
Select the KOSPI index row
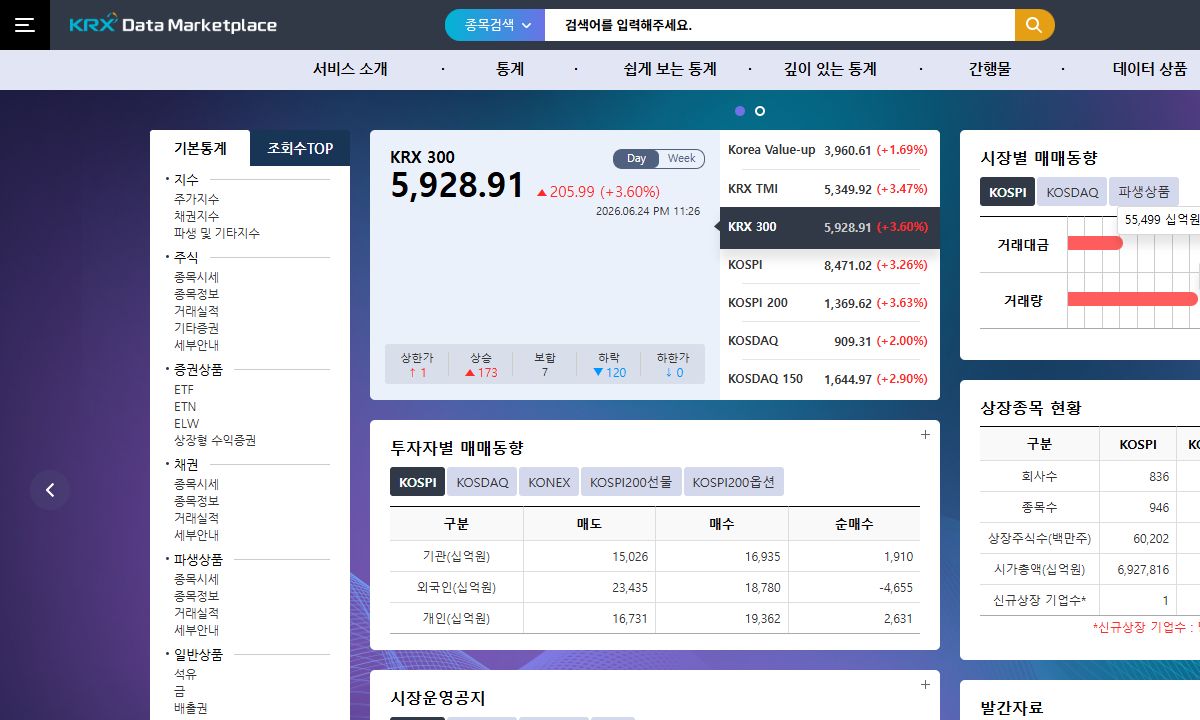(828, 265)
